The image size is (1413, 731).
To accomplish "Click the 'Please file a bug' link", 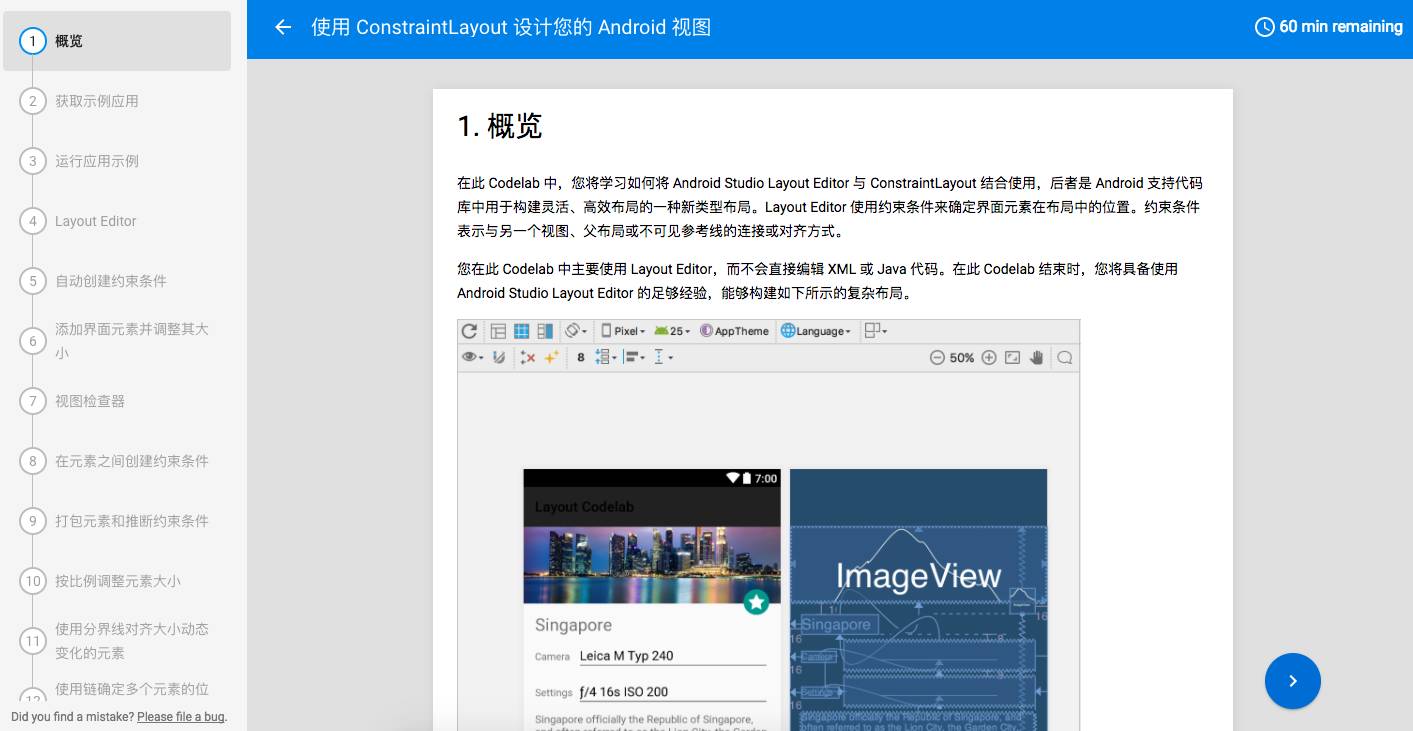I will tap(181, 717).
